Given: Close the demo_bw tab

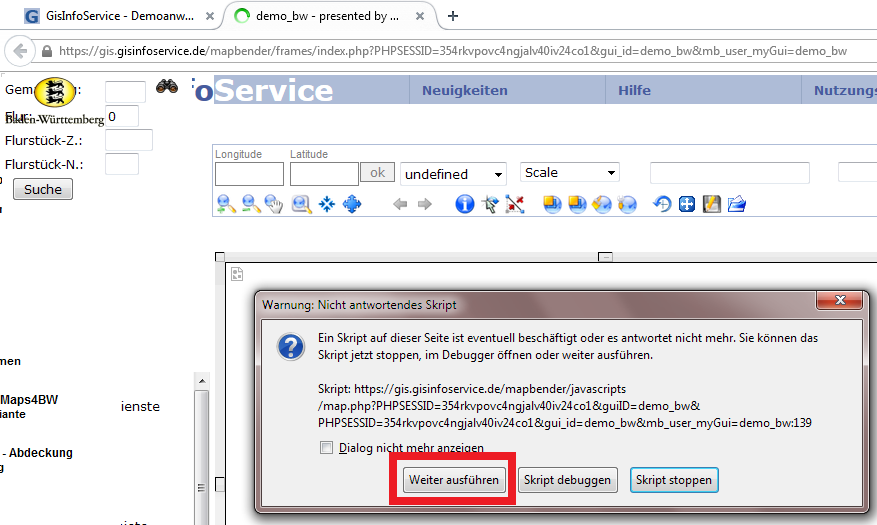Looking at the screenshot, I should [x=420, y=16].
